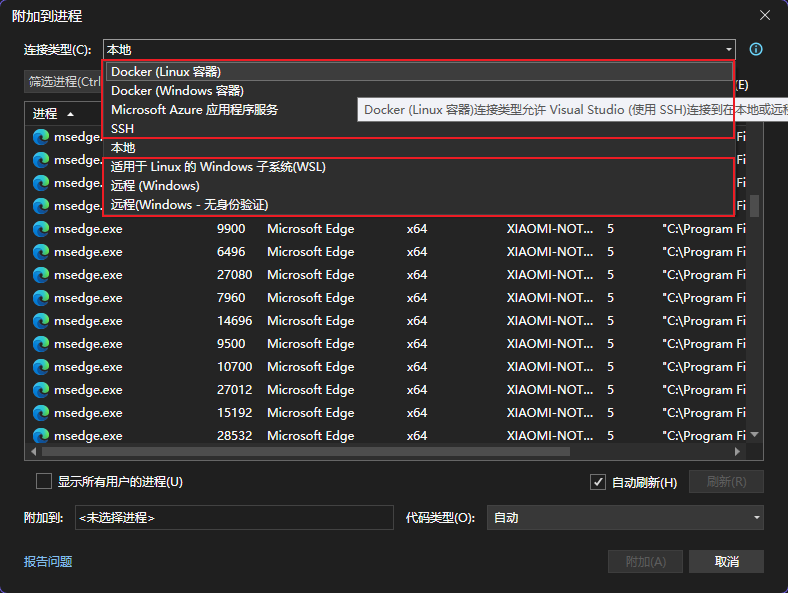Collapse the 连接类型 dropdown arrow

(728, 49)
